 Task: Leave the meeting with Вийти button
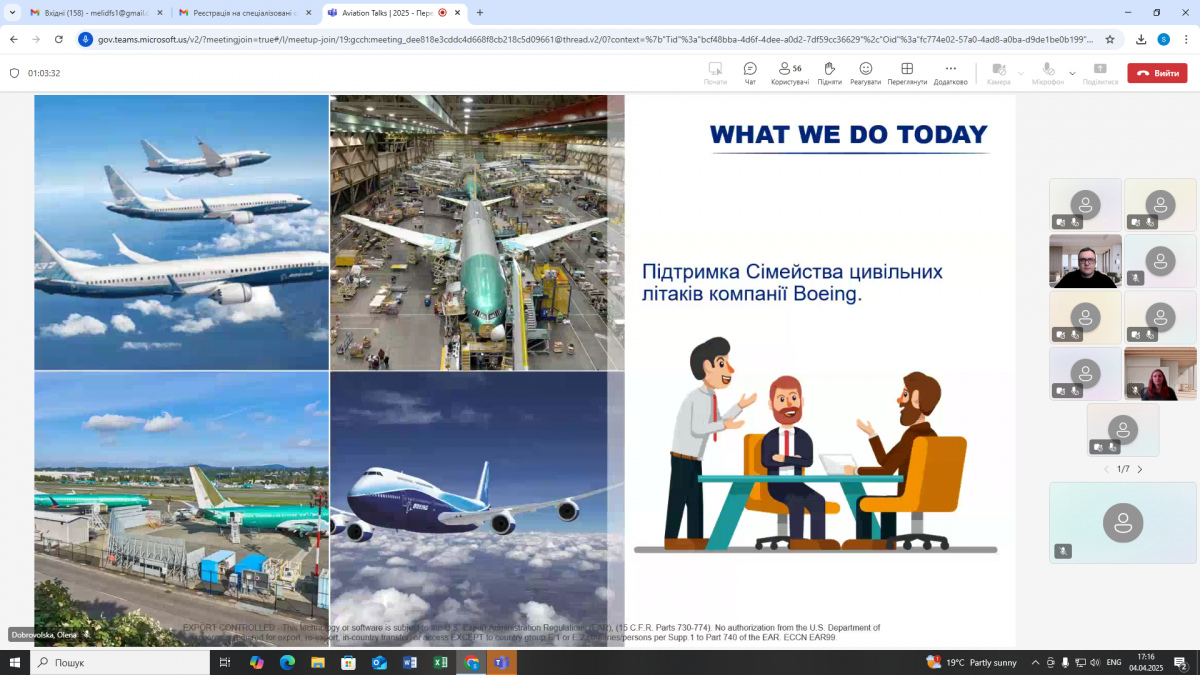(1157, 73)
